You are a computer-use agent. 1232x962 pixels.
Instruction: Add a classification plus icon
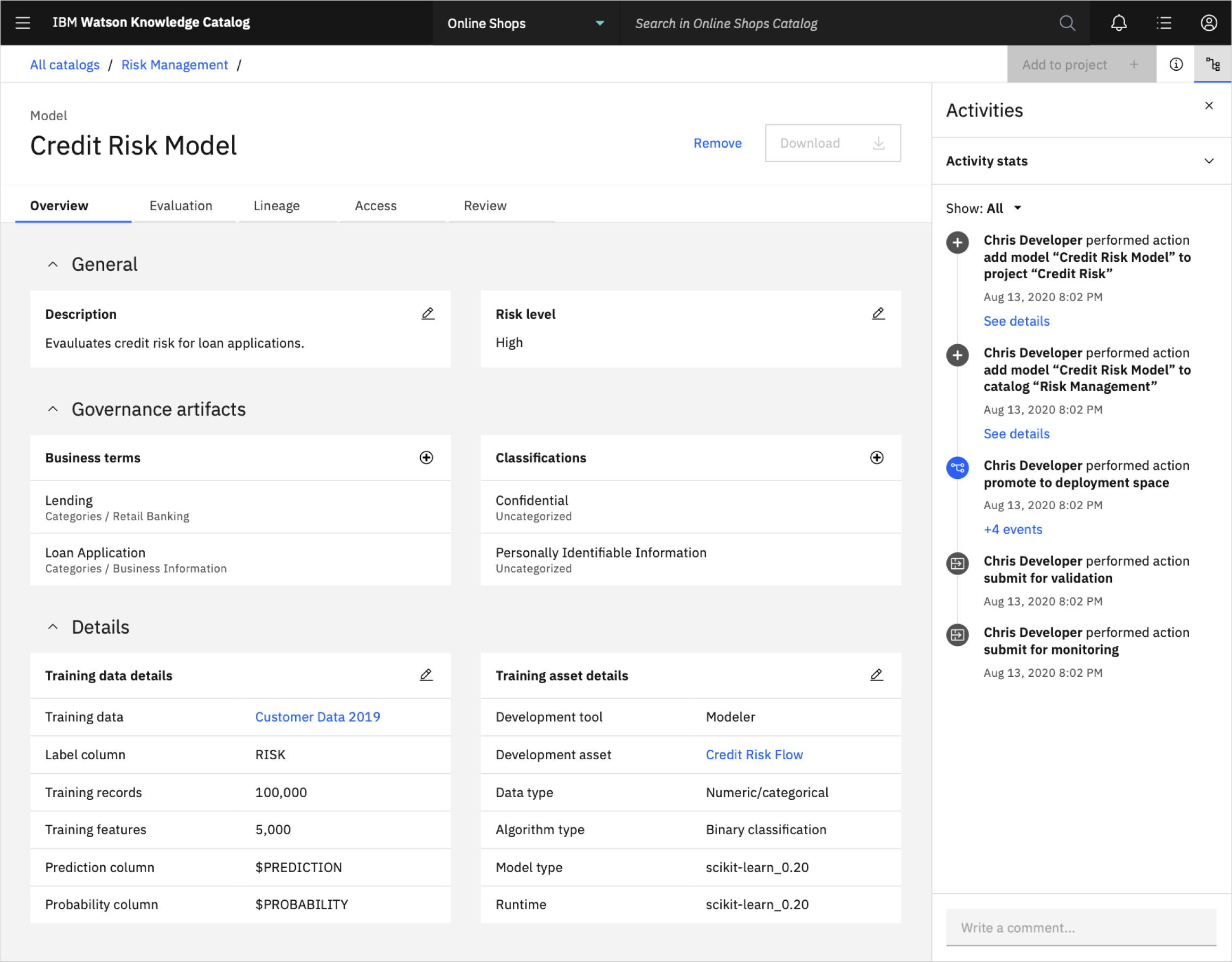point(877,458)
